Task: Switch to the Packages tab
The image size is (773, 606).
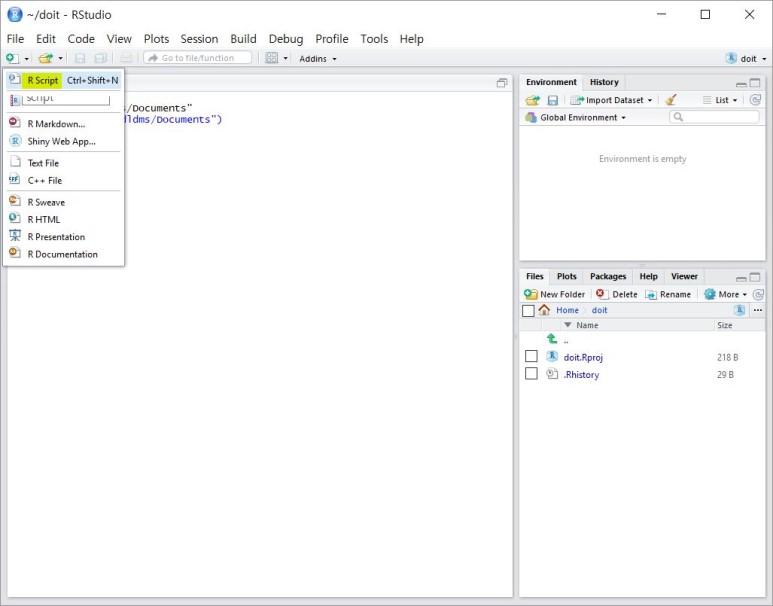Action: click(608, 277)
